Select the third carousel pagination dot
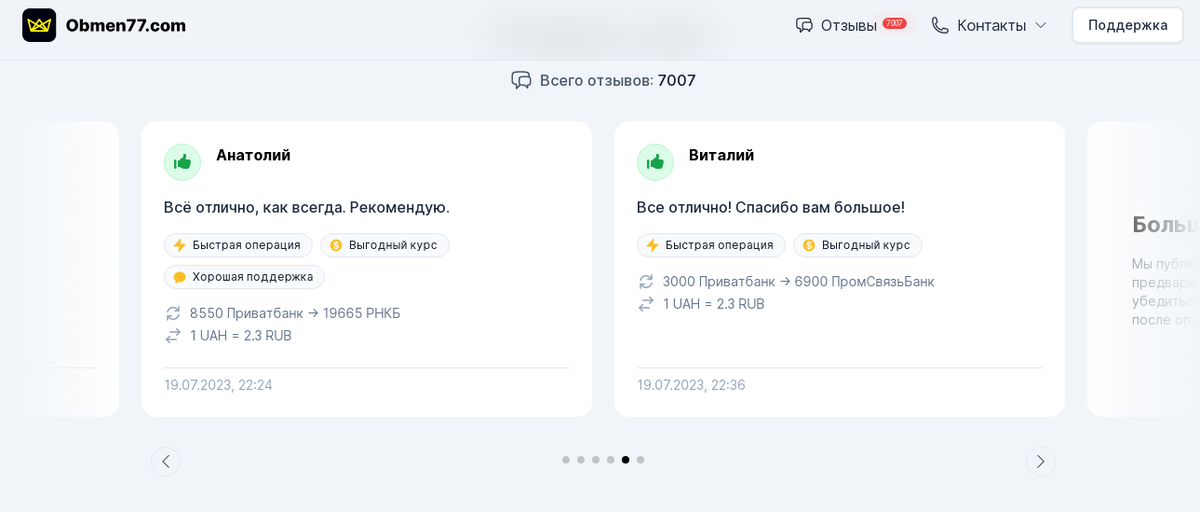Image resolution: width=1200 pixels, height=512 pixels. (596, 460)
